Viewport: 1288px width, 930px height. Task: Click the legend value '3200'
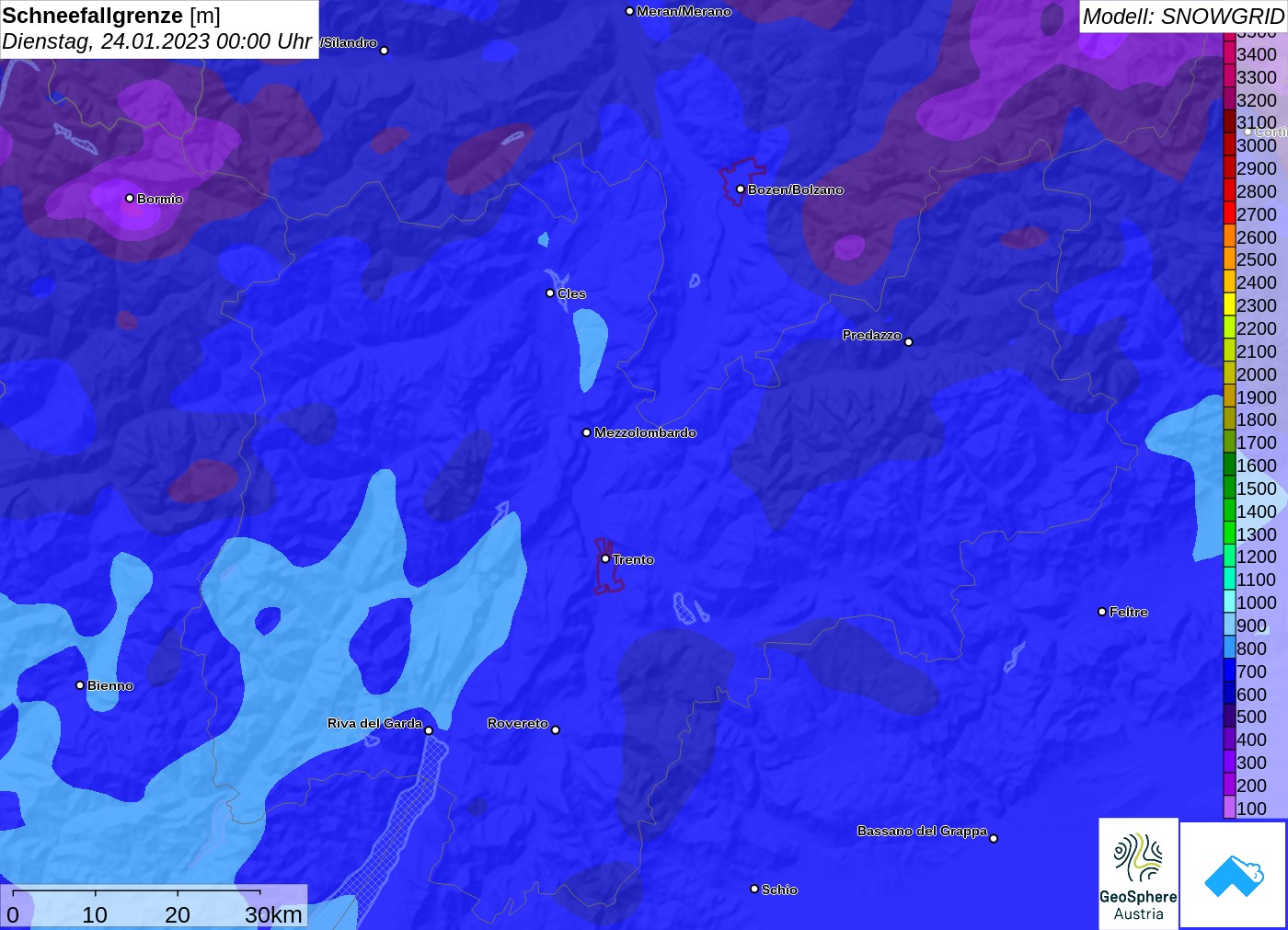[1257, 100]
